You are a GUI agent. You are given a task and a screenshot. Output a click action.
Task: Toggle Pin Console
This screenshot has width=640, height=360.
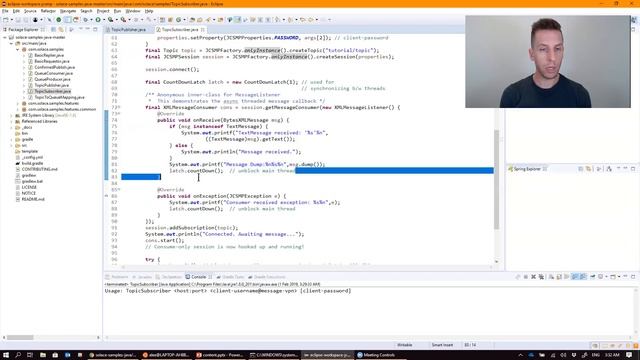593,277
